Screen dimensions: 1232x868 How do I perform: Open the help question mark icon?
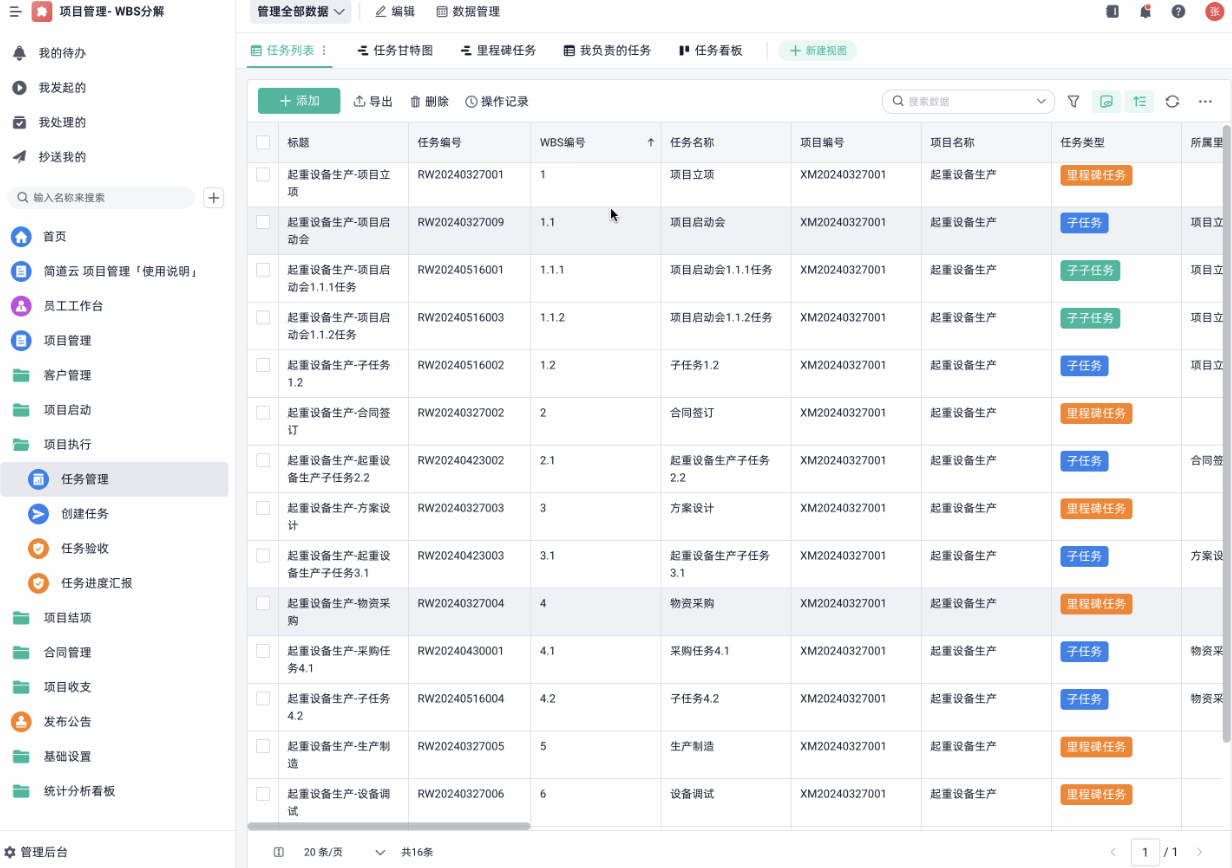[x=1178, y=12]
